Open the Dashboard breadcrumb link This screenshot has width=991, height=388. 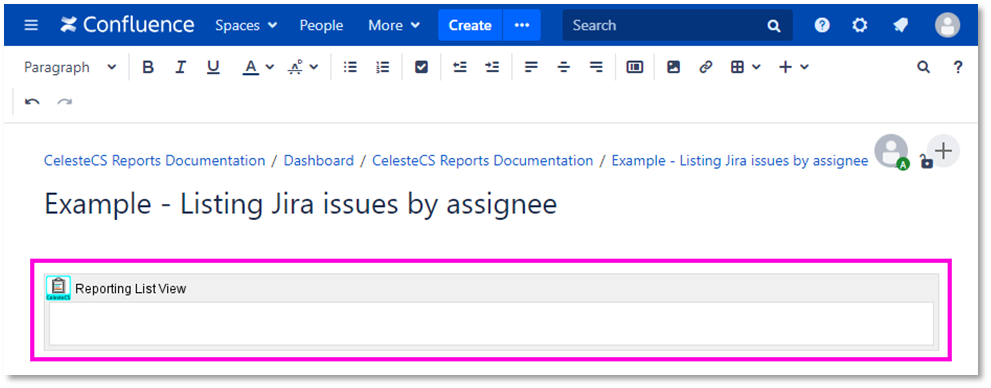(x=319, y=161)
